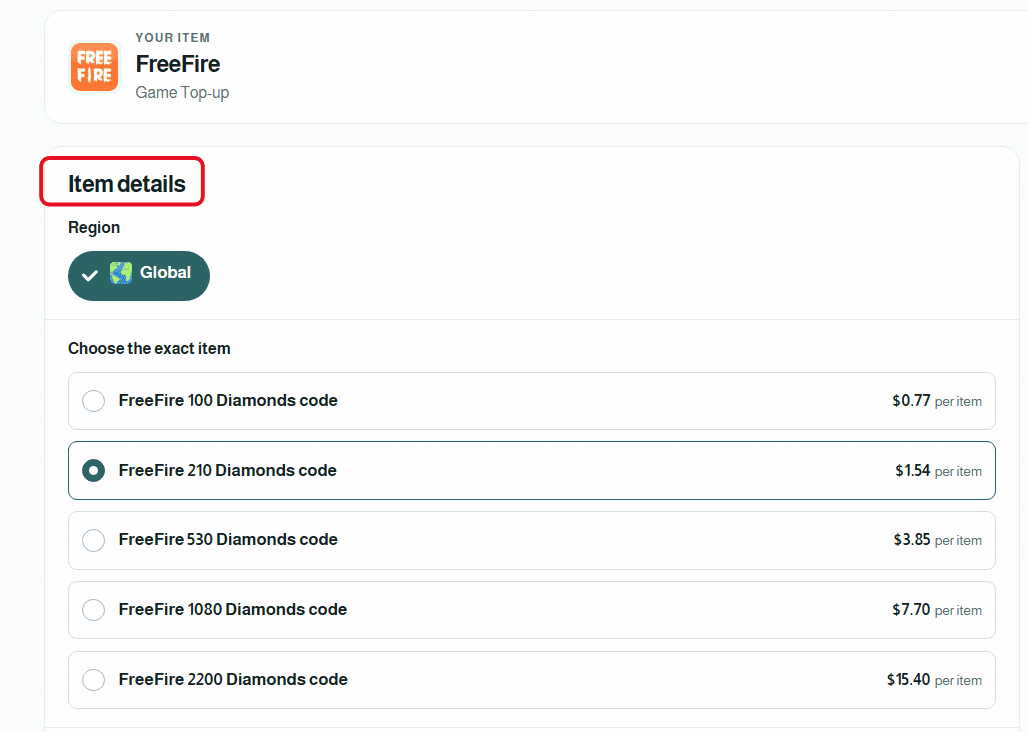Image resolution: width=1028 pixels, height=732 pixels.
Task: Click the $3.85 per item price
Action: pos(938,540)
